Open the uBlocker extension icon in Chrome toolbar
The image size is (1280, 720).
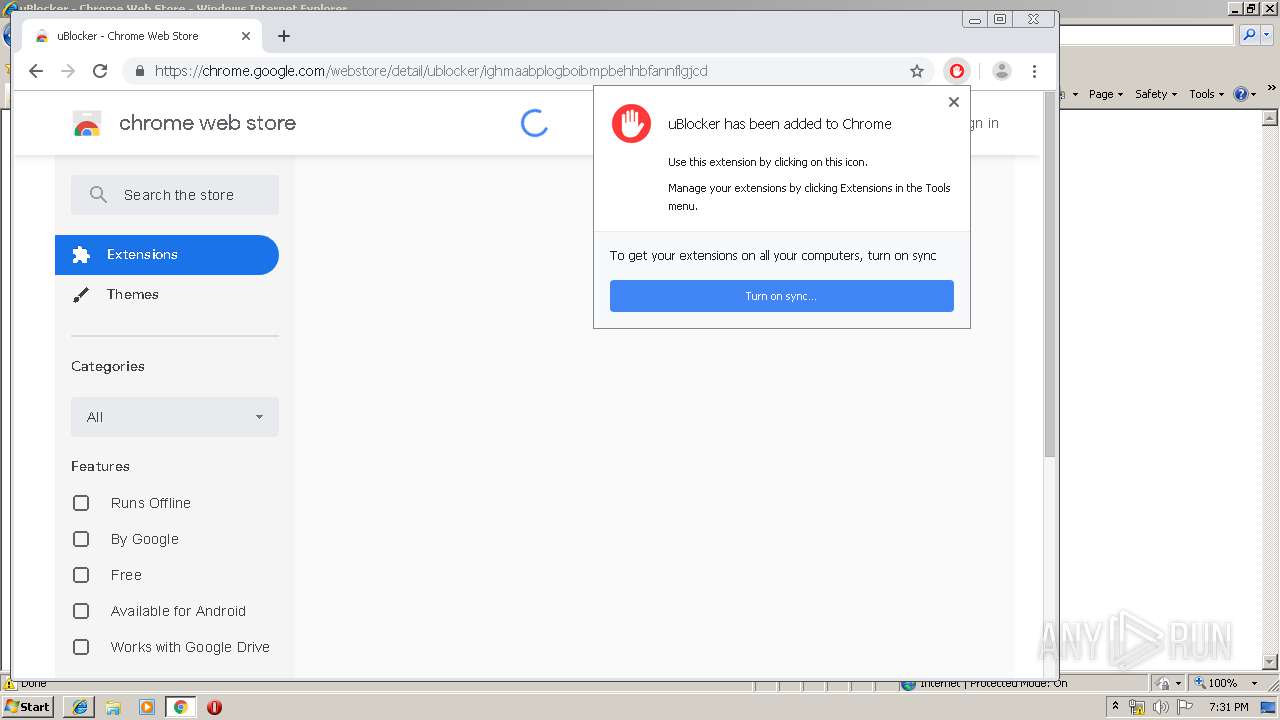[957, 71]
